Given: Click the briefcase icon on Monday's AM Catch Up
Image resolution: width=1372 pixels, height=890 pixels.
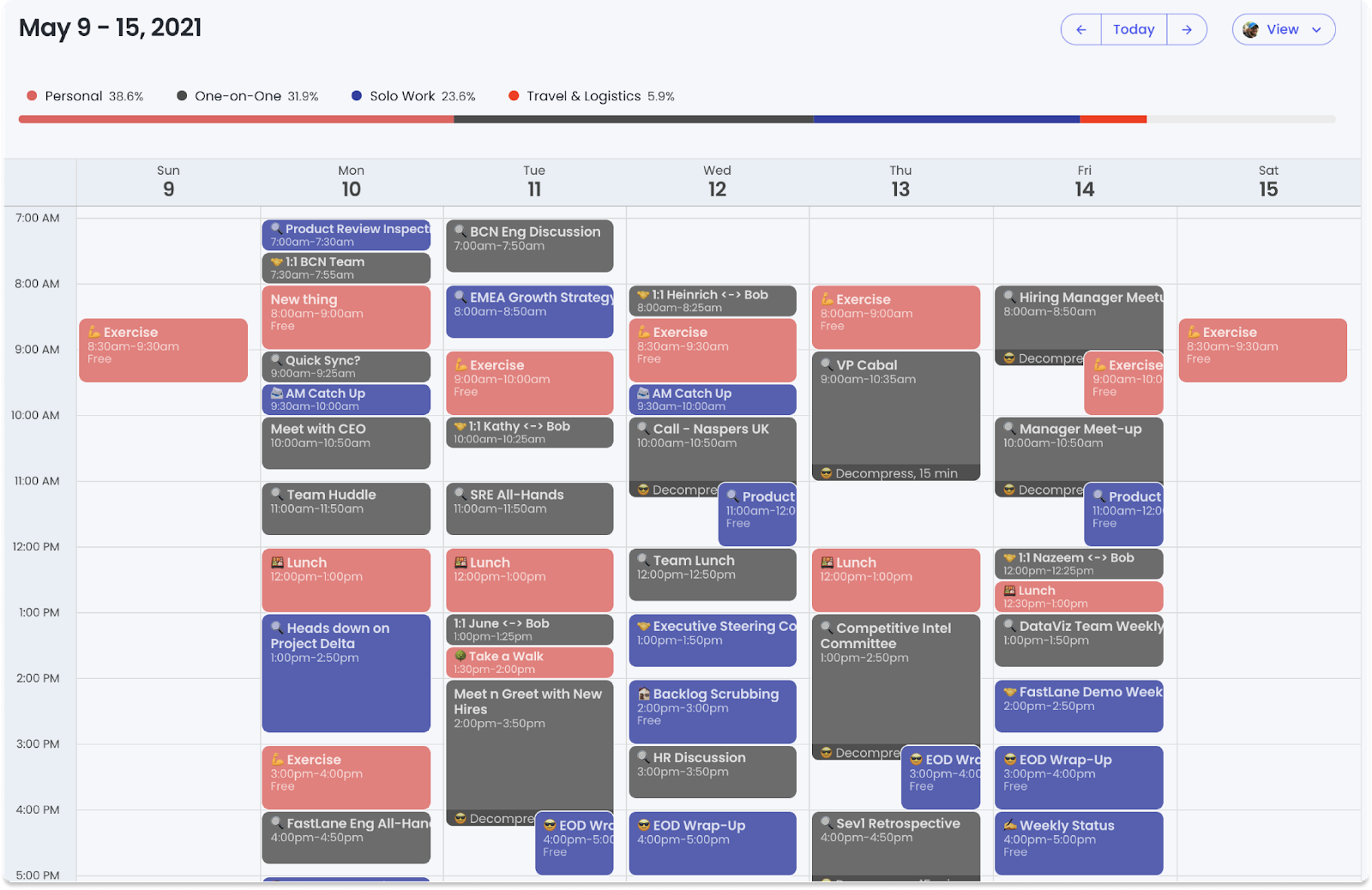Looking at the screenshot, I should (275, 393).
